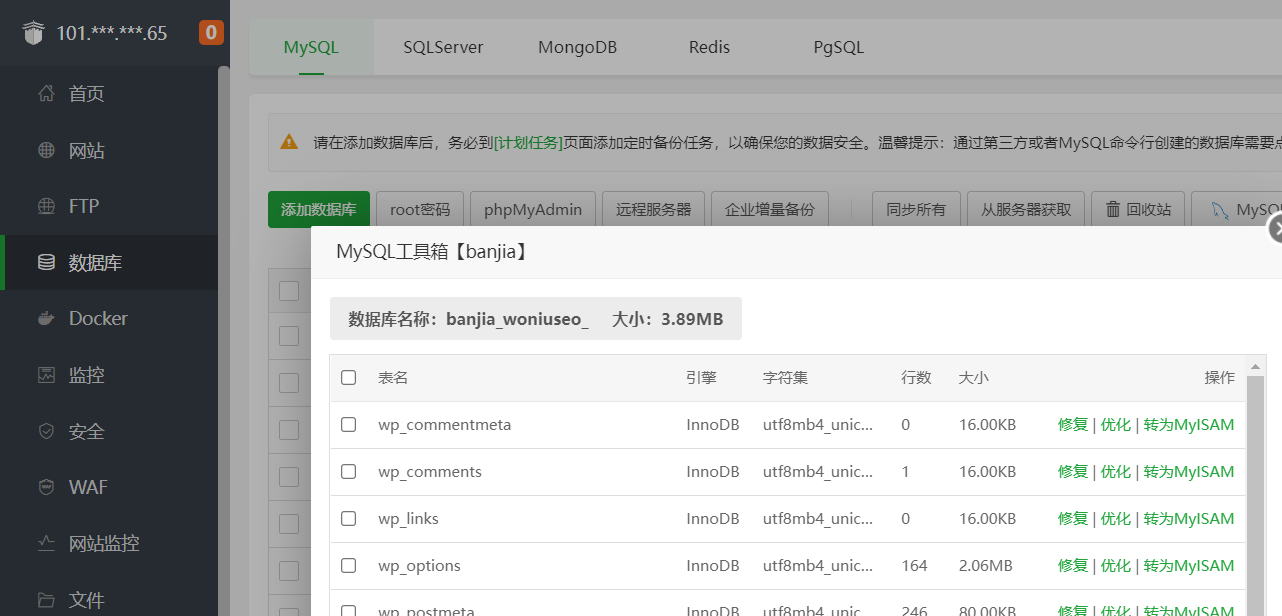Select all tables via header checkbox

pyautogui.click(x=349, y=378)
